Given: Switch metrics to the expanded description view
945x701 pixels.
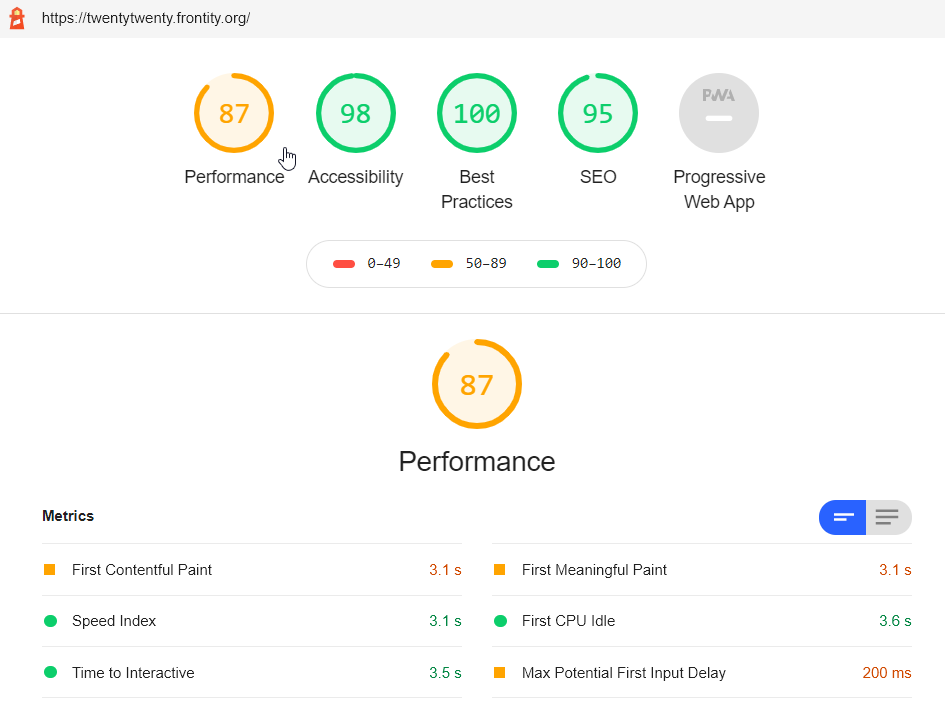Looking at the screenshot, I should 888,517.
